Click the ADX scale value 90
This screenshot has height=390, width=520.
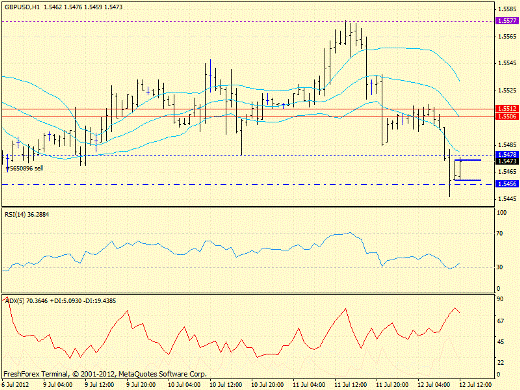500,299
